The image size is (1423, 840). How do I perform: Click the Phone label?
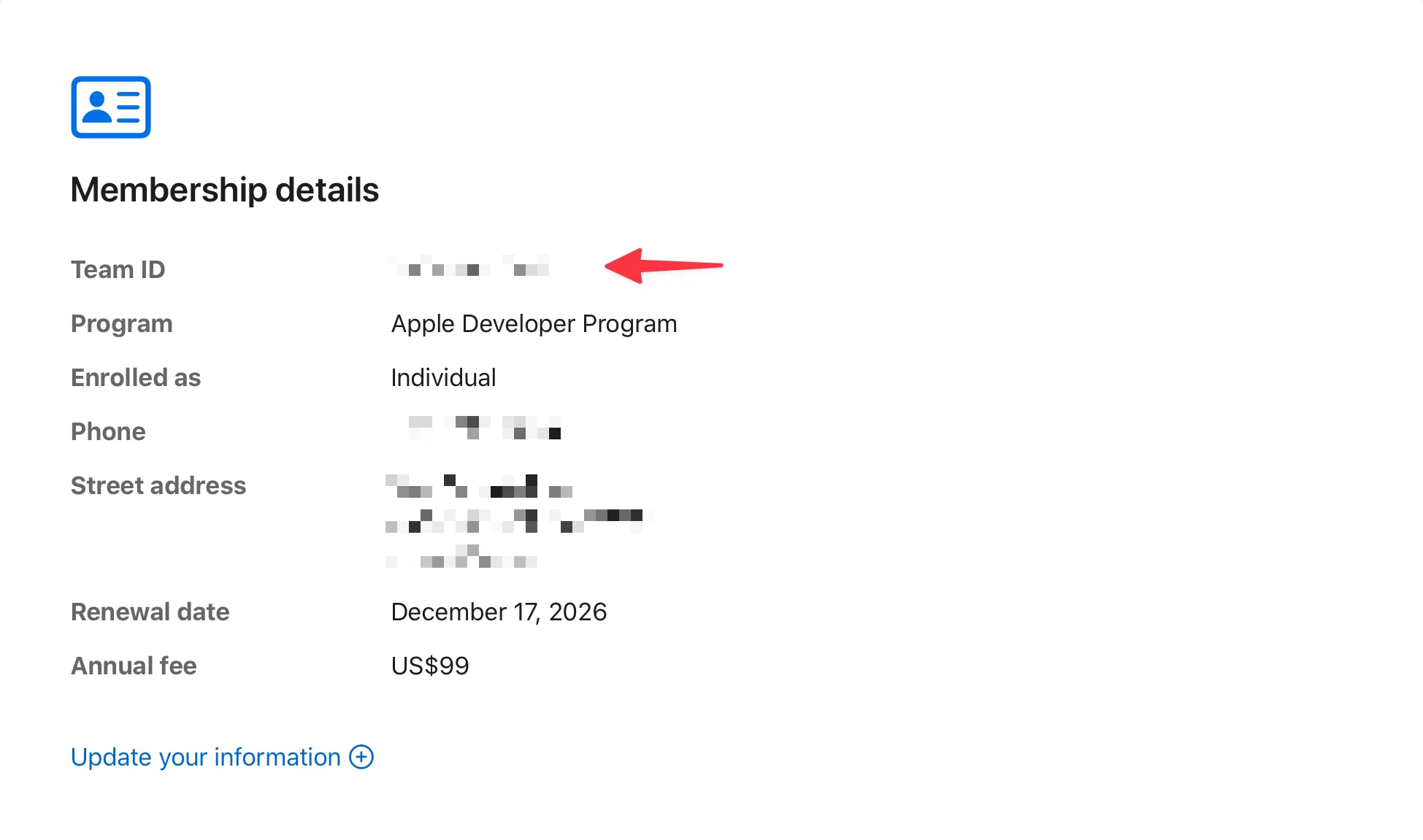108,431
